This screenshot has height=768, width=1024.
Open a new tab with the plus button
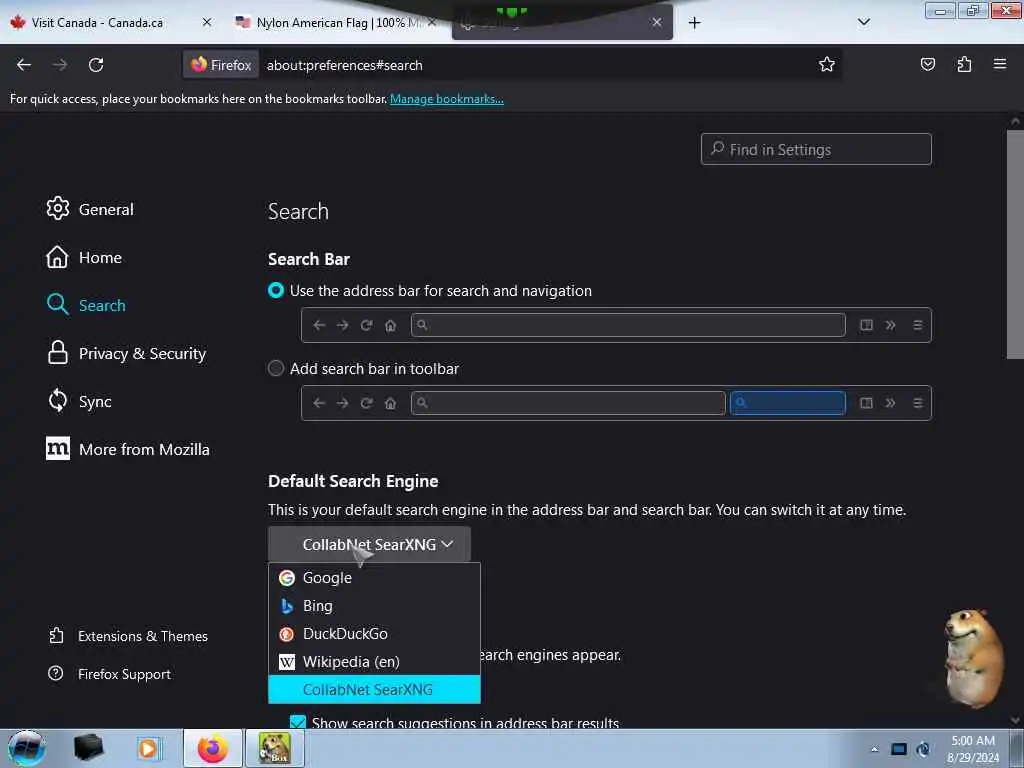(694, 23)
